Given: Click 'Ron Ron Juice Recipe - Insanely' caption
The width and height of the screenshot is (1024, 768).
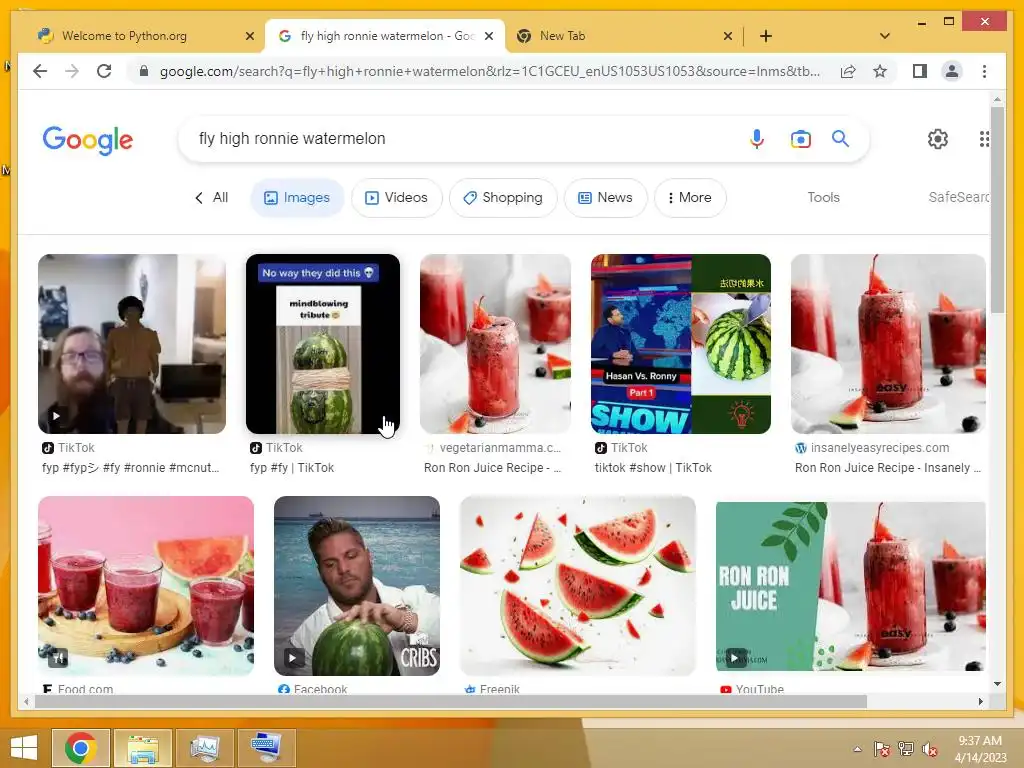Looking at the screenshot, I should click(x=888, y=468).
